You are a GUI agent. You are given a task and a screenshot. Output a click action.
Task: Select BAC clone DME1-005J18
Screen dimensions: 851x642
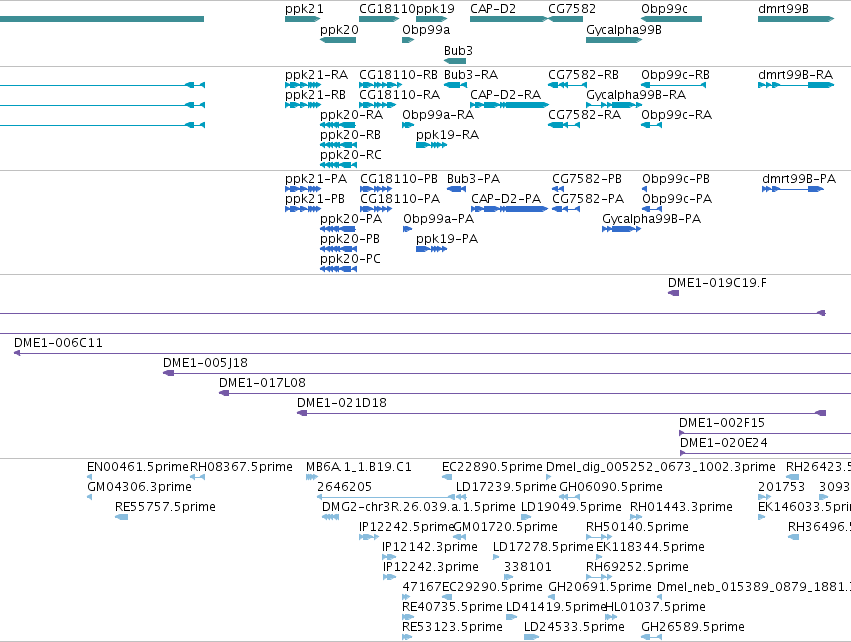[x=205, y=364]
